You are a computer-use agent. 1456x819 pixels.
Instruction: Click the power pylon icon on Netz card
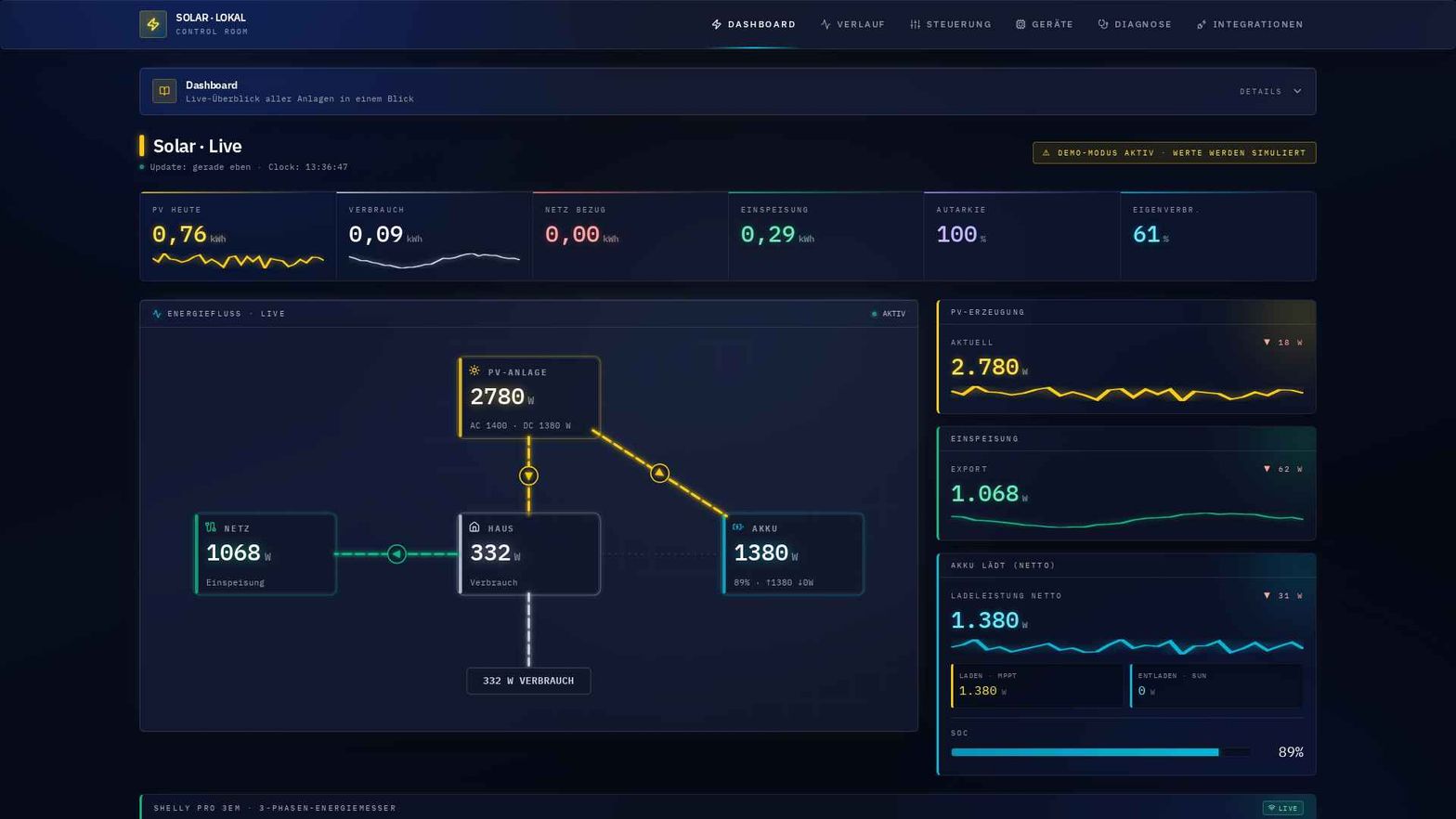pyautogui.click(x=211, y=526)
